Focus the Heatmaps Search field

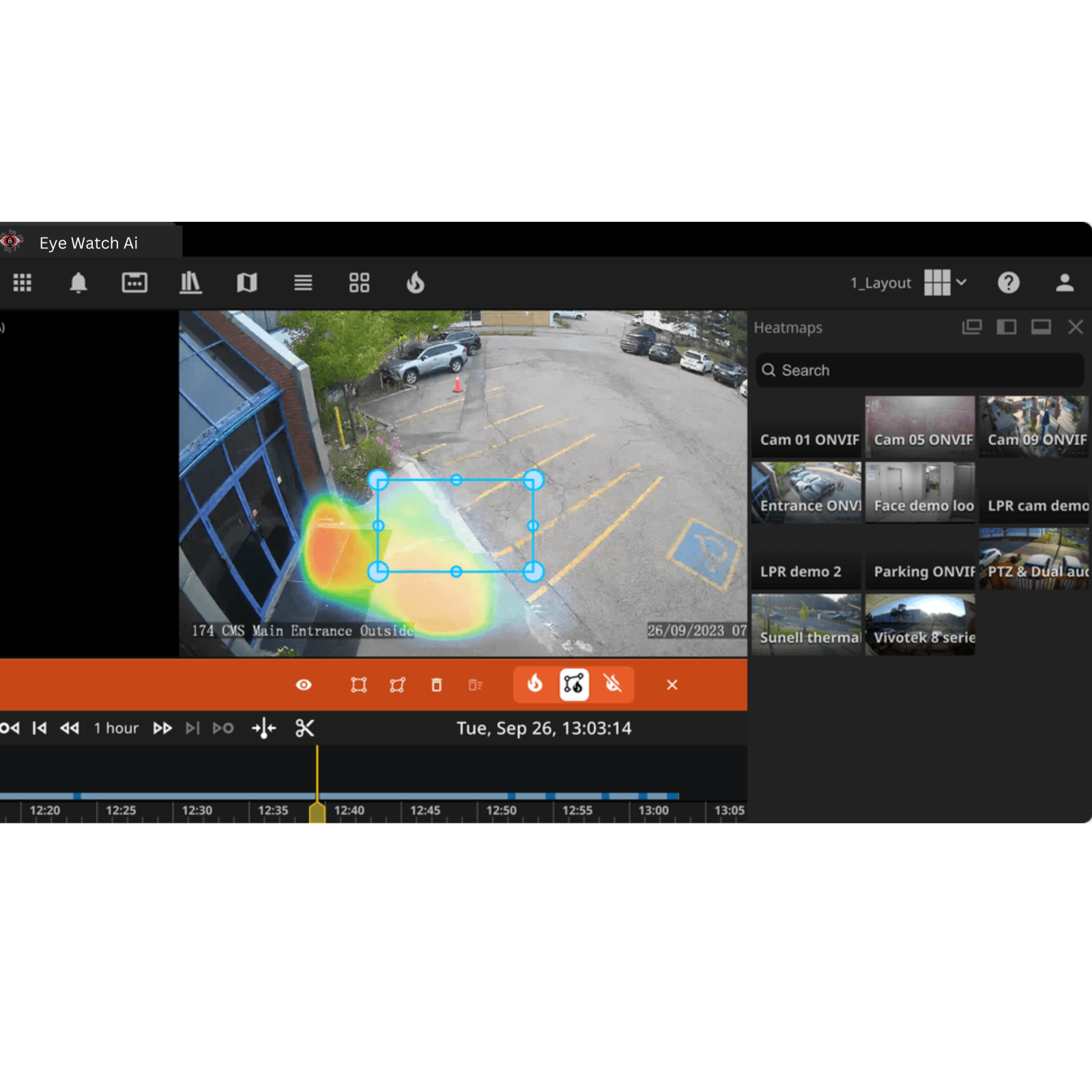point(919,370)
